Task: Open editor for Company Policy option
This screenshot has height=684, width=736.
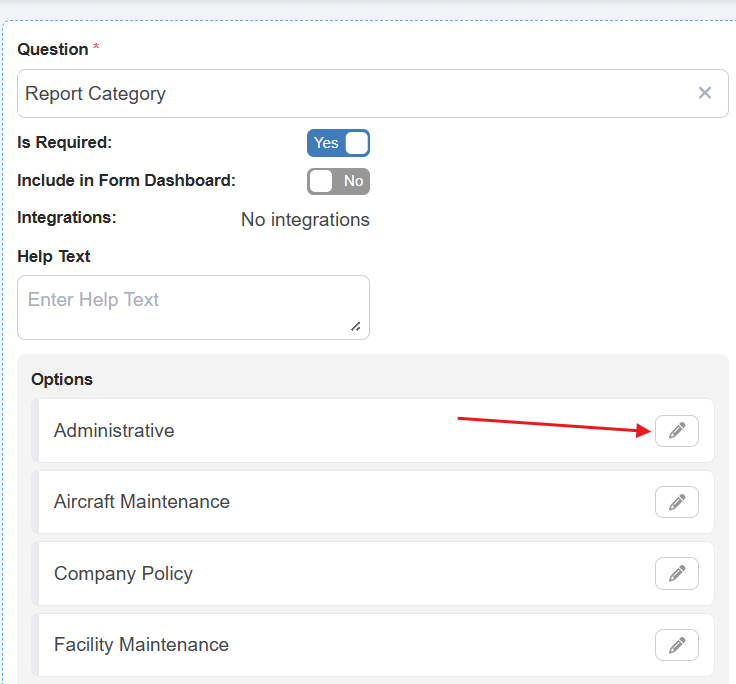Action: [x=677, y=574]
